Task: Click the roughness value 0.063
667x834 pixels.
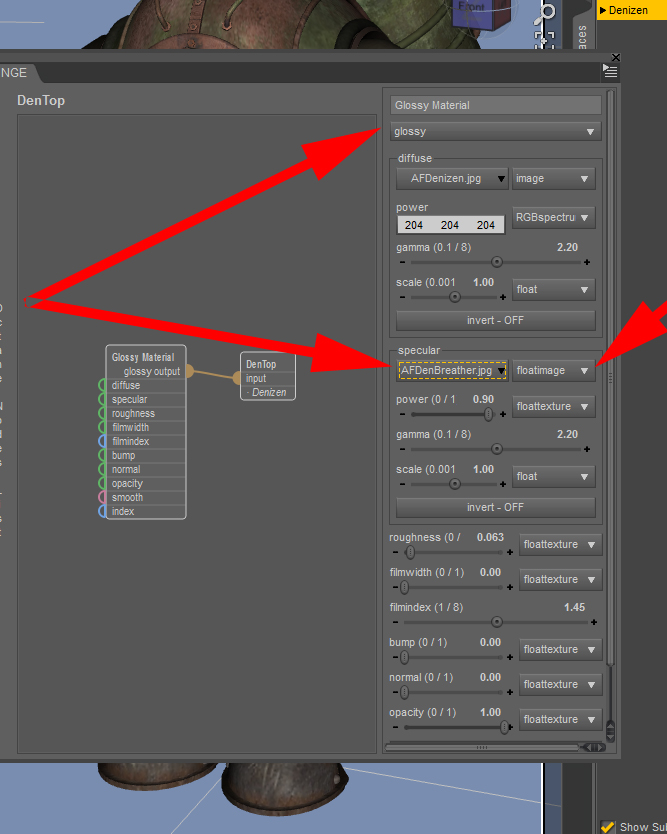Action: coord(490,537)
